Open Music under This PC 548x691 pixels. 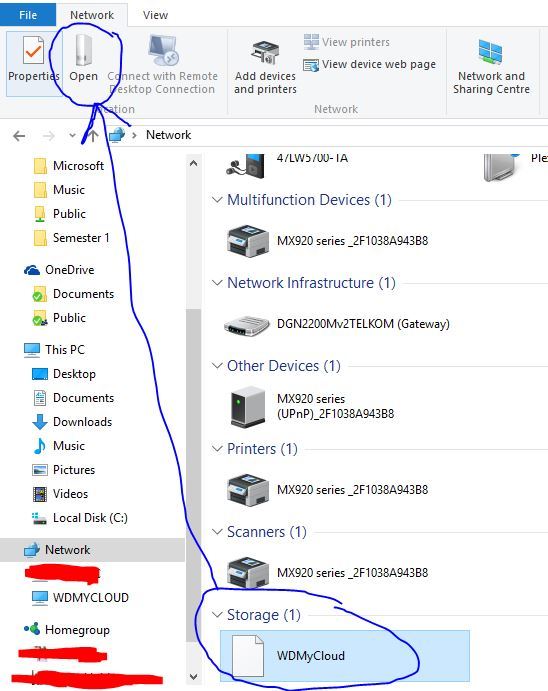point(59,446)
